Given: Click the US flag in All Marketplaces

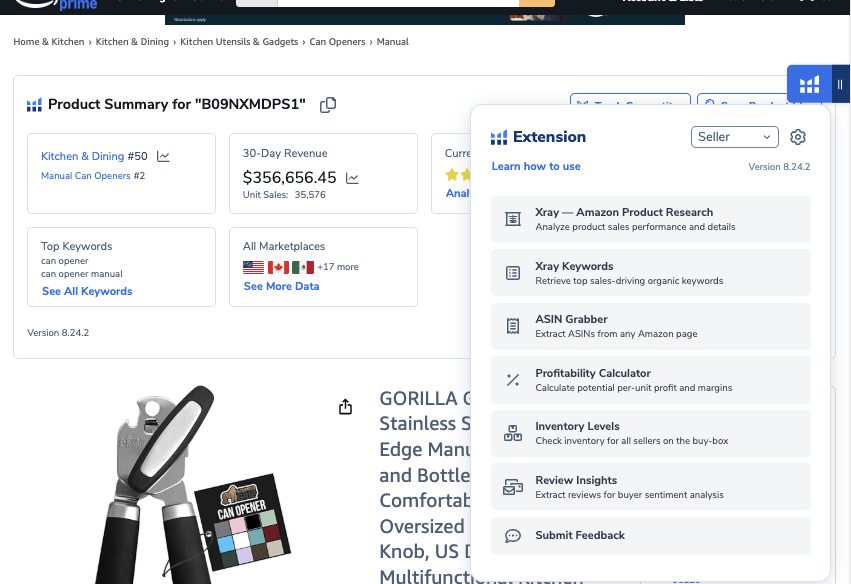Looking at the screenshot, I should [x=253, y=267].
